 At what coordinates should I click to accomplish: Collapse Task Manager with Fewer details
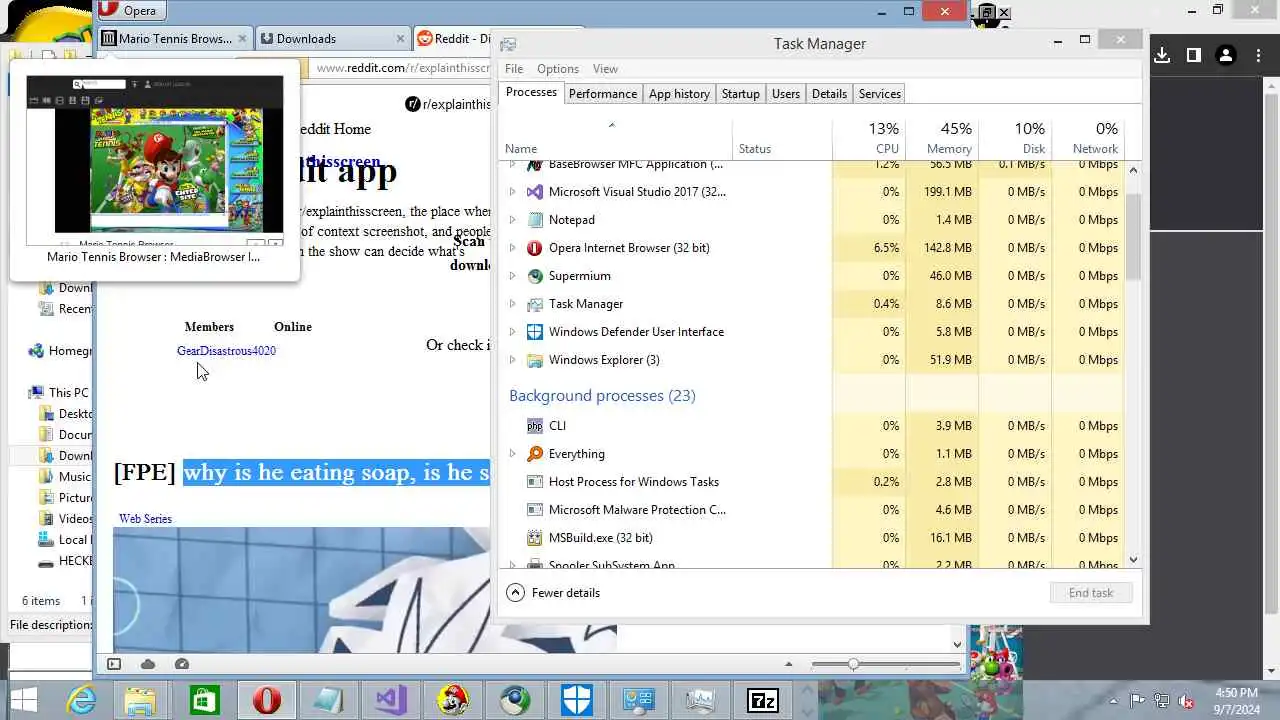pos(553,593)
